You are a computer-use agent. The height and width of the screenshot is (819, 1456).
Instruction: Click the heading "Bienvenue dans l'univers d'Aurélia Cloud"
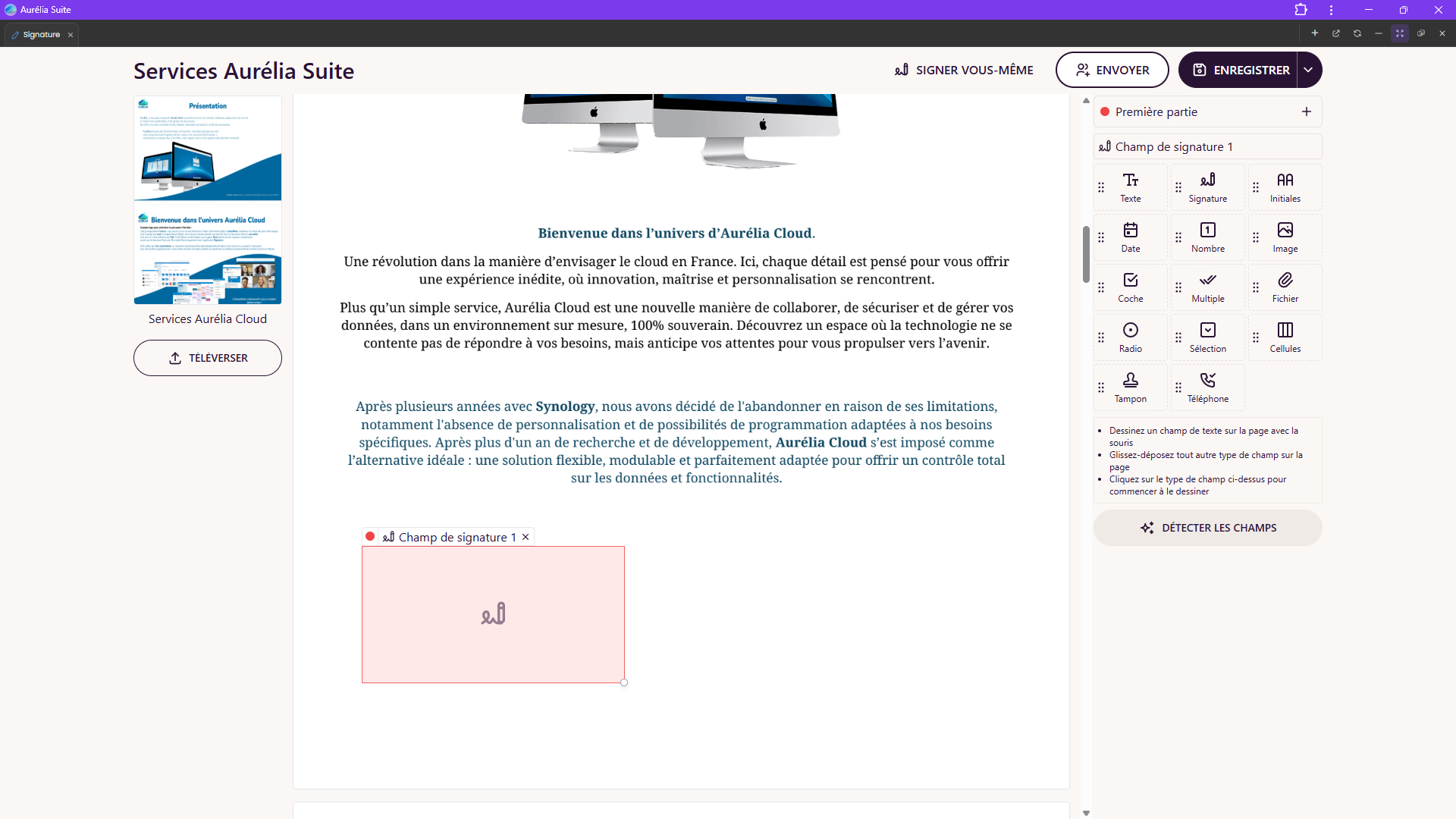tap(676, 234)
